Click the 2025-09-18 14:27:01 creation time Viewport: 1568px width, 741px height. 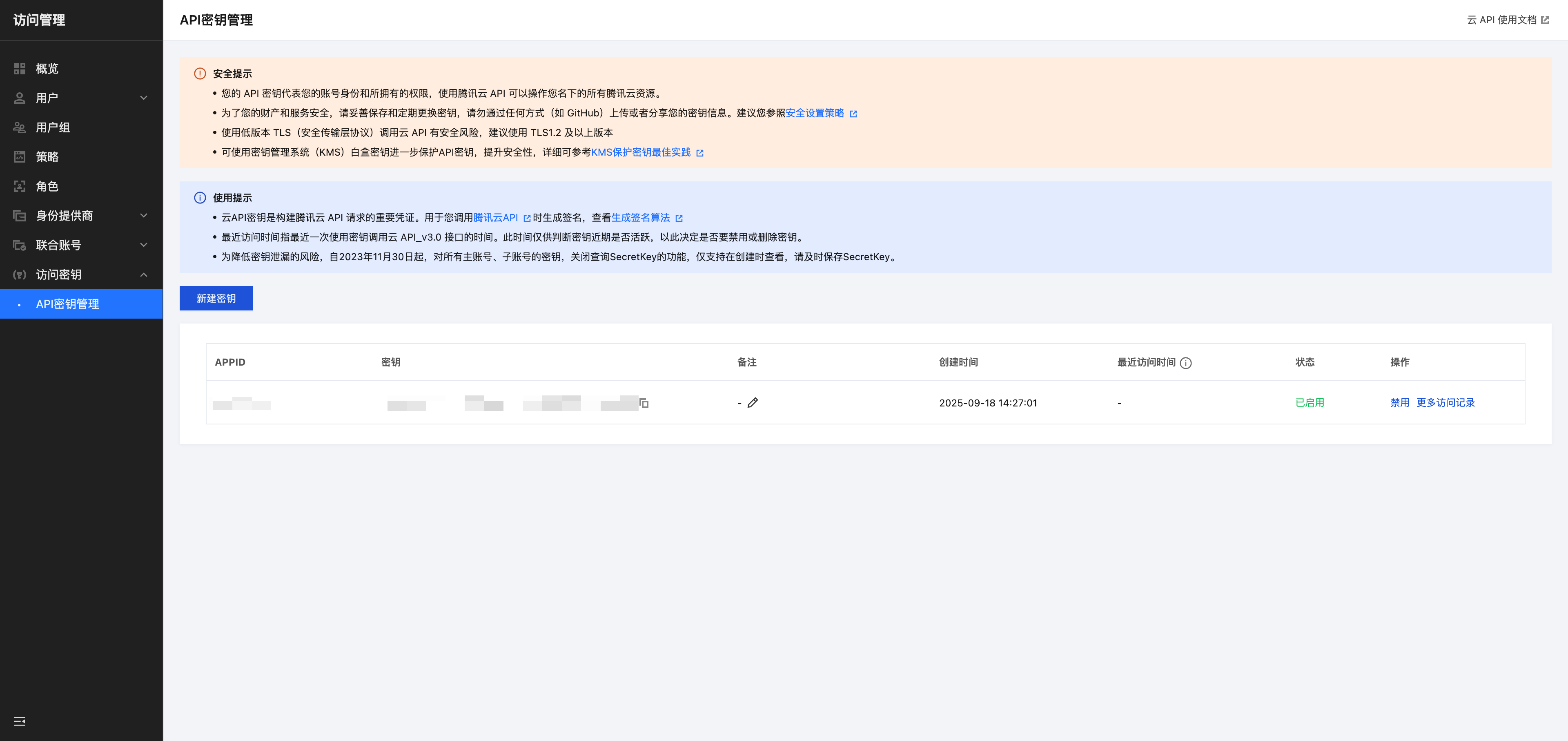tap(988, 403)
